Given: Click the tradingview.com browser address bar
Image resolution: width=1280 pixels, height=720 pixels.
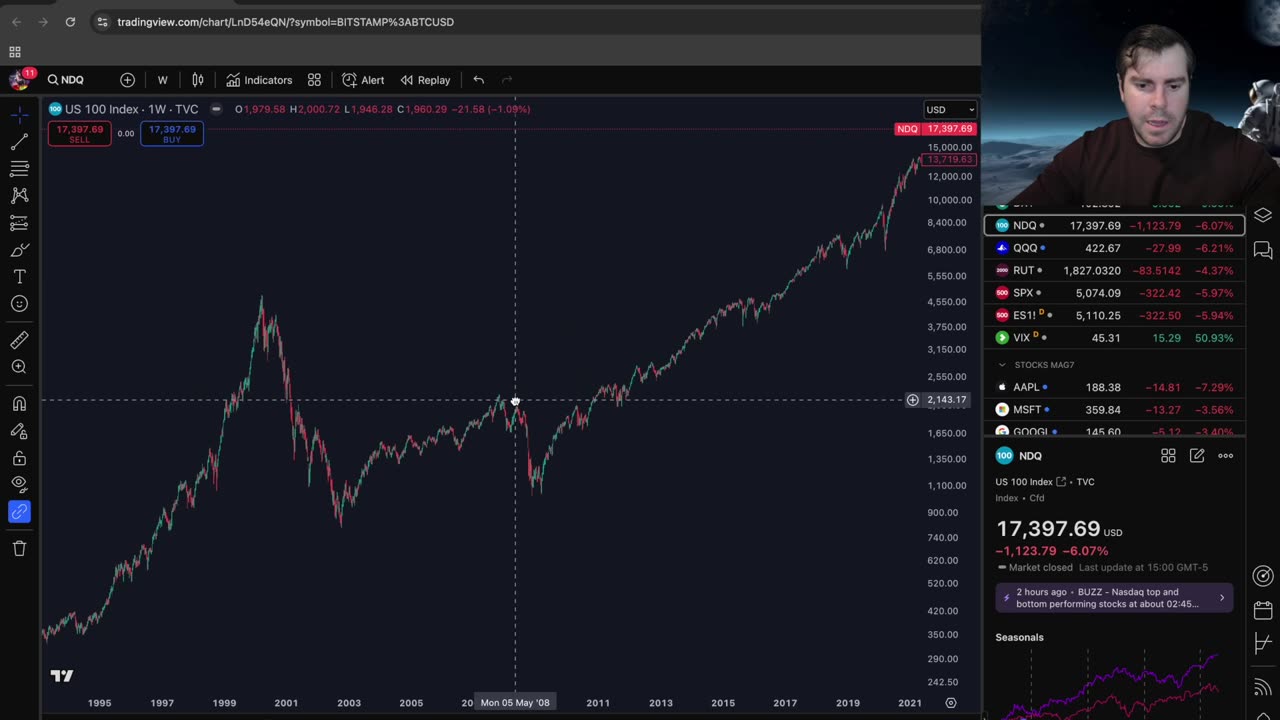Looking at the screenshot, I should coord(285,22).
